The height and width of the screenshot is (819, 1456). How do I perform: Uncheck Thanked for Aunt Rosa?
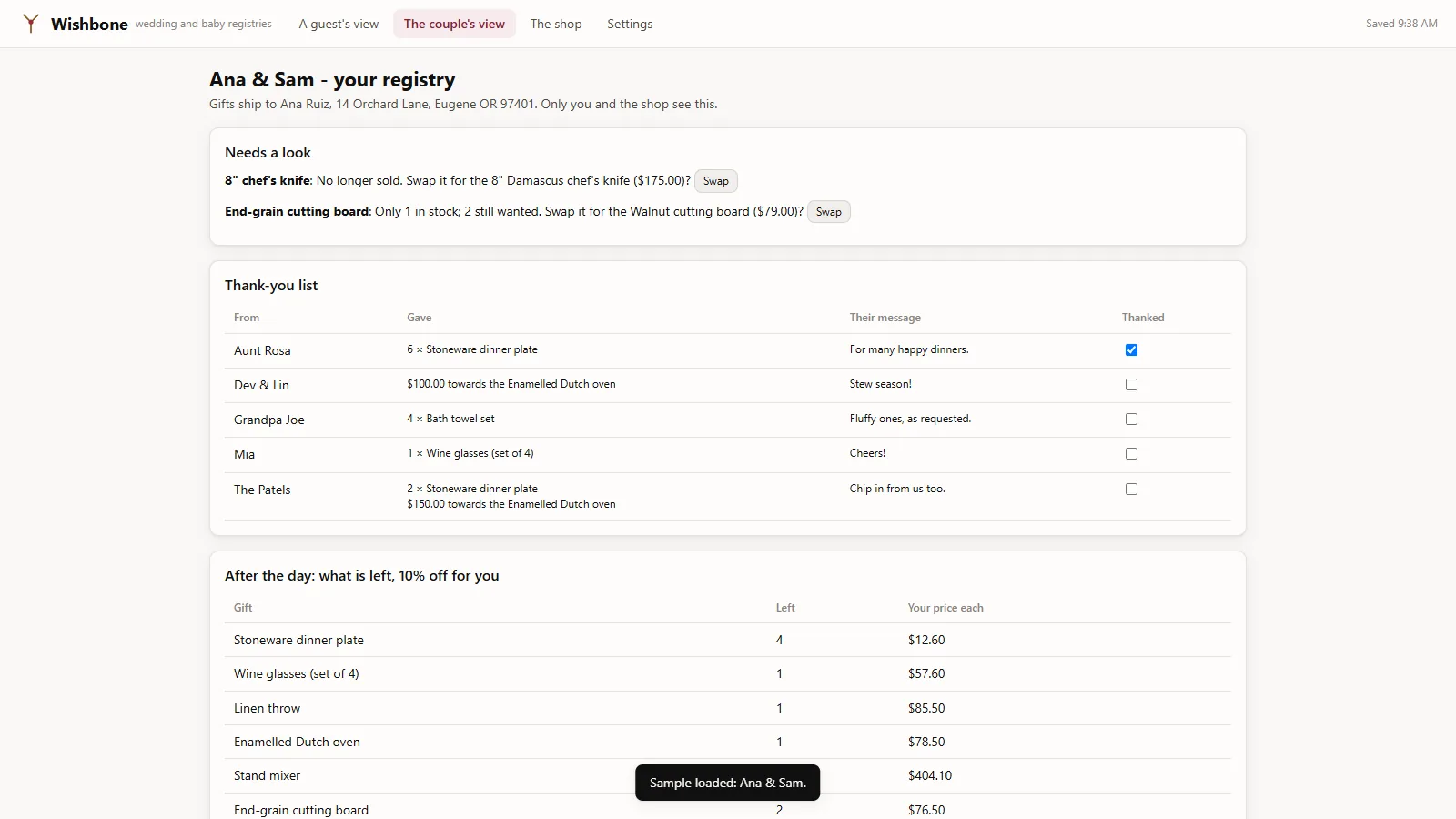click(x=1131, y=350)
